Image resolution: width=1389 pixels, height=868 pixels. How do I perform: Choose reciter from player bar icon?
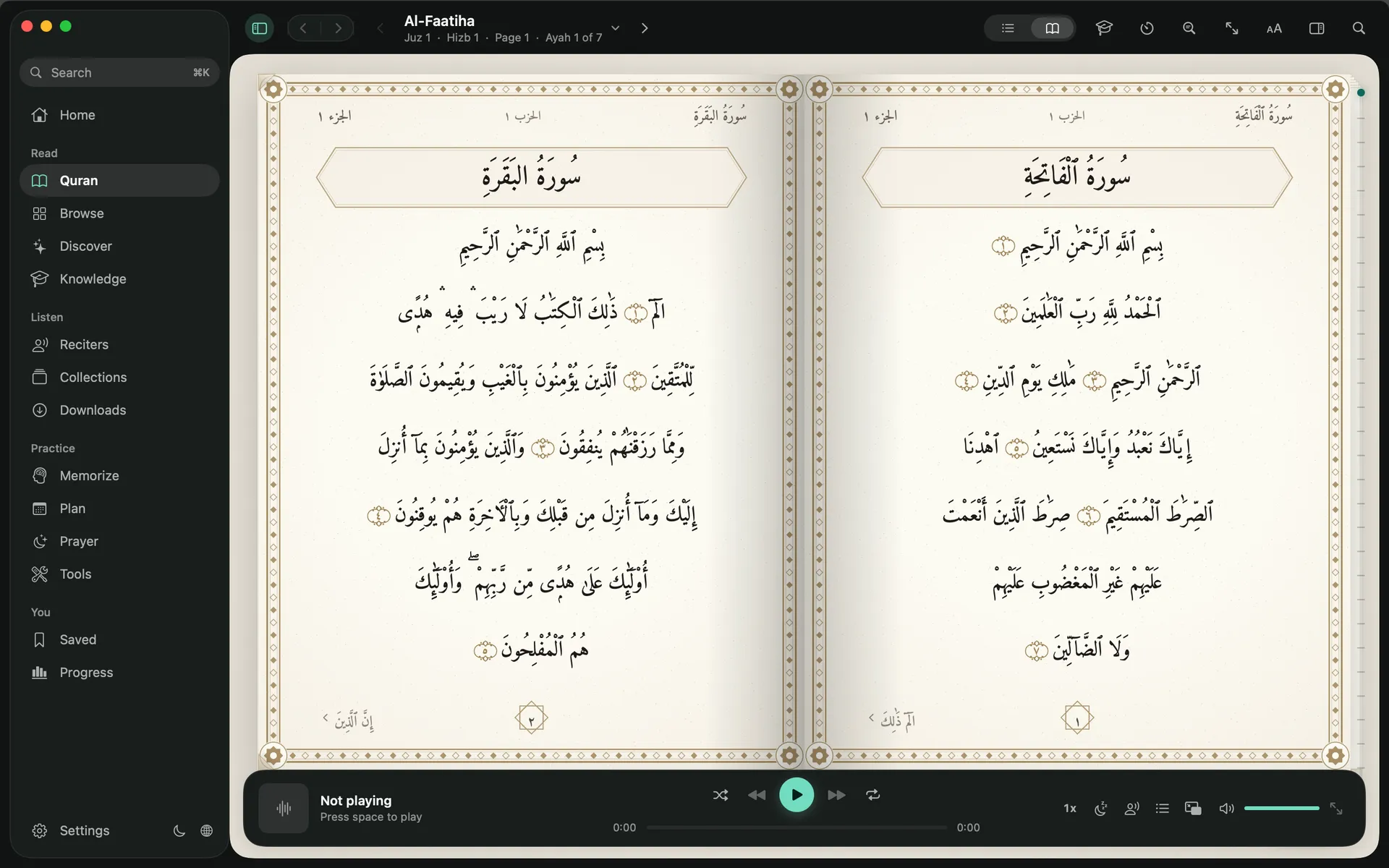(1132, 809)
